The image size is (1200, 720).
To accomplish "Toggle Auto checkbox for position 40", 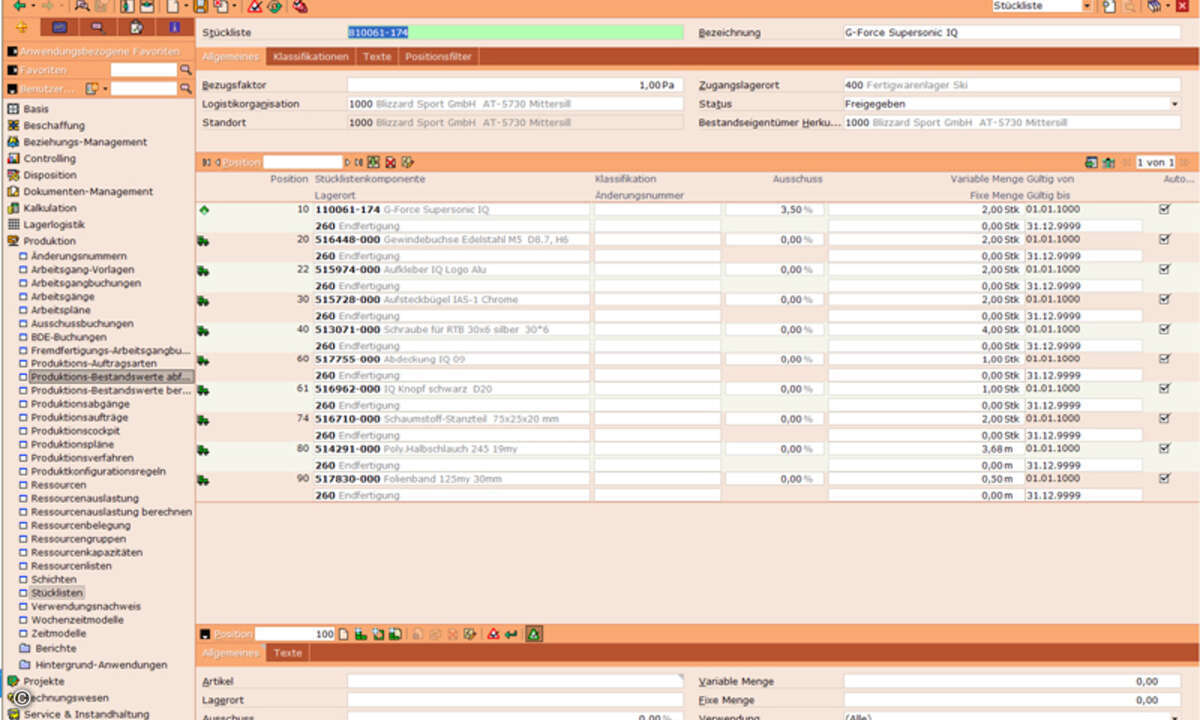I will (x=1164, y=329).
